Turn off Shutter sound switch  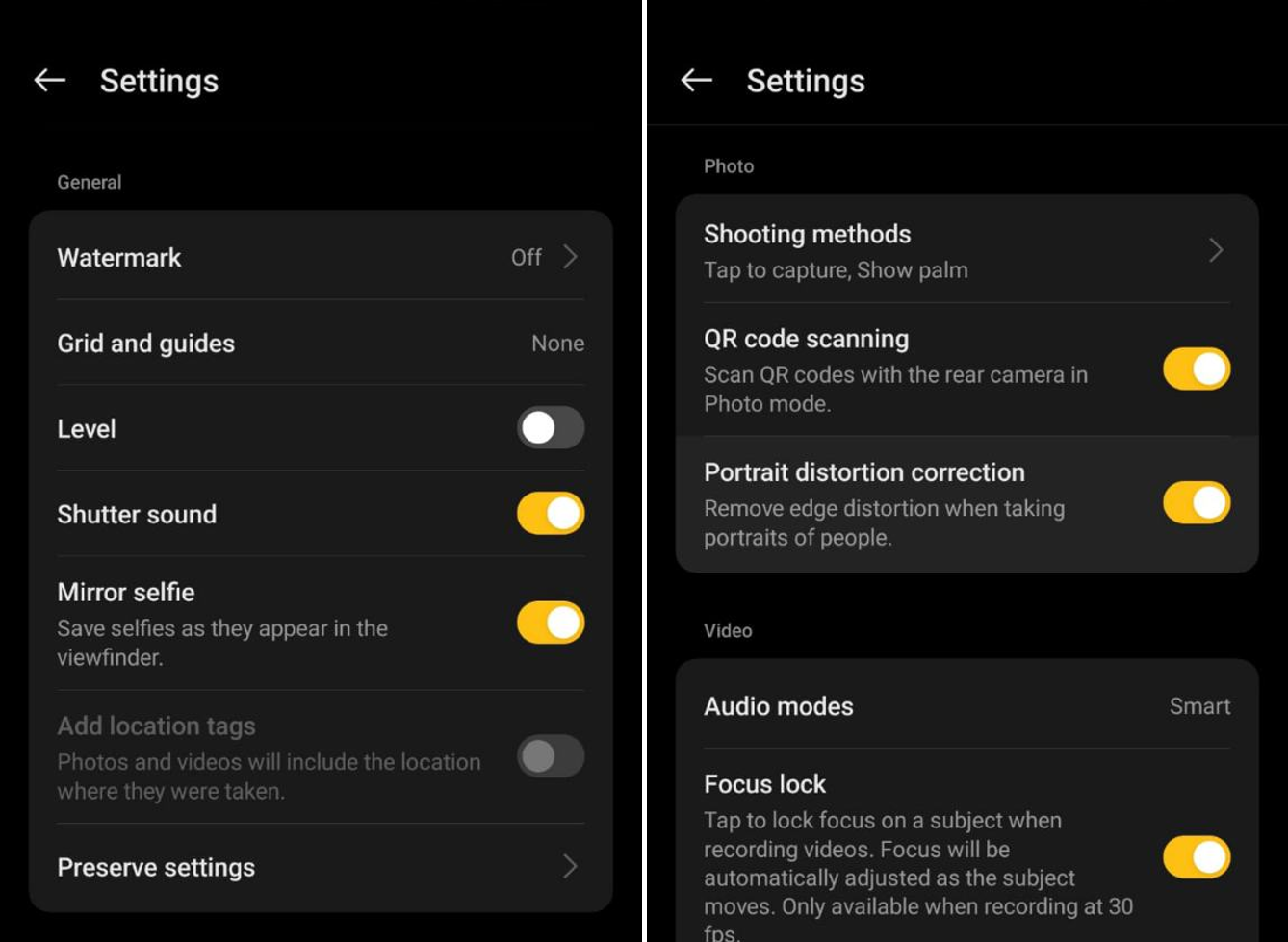pos(551,514)
